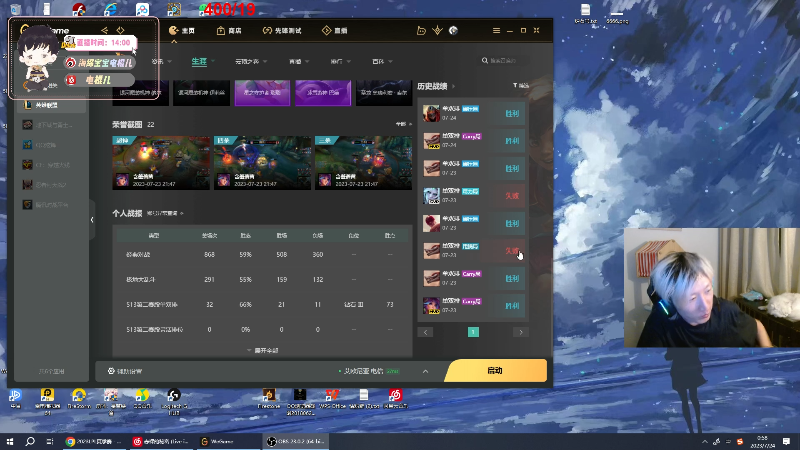Select the red NetEase Cloud Music desktop shortcut
The image size is (800, 450).
click(395, 398)
